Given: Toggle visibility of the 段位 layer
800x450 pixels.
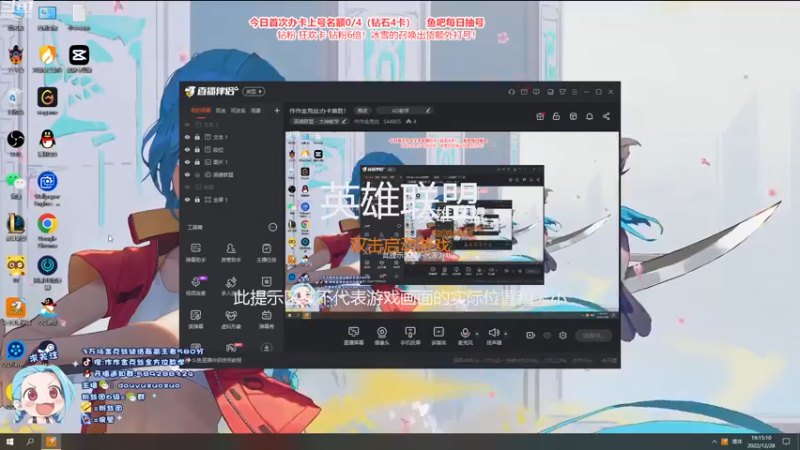Looking at the screenshot, I should pos(187,150).
